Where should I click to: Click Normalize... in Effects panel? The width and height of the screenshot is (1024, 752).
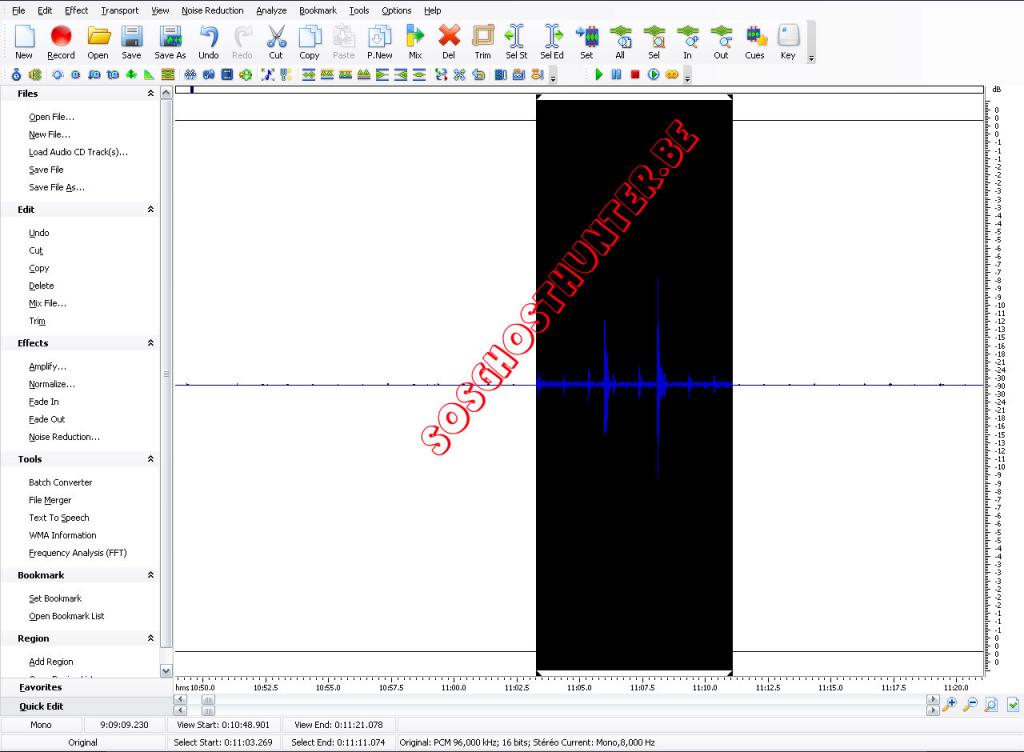[x=52, y=384]
